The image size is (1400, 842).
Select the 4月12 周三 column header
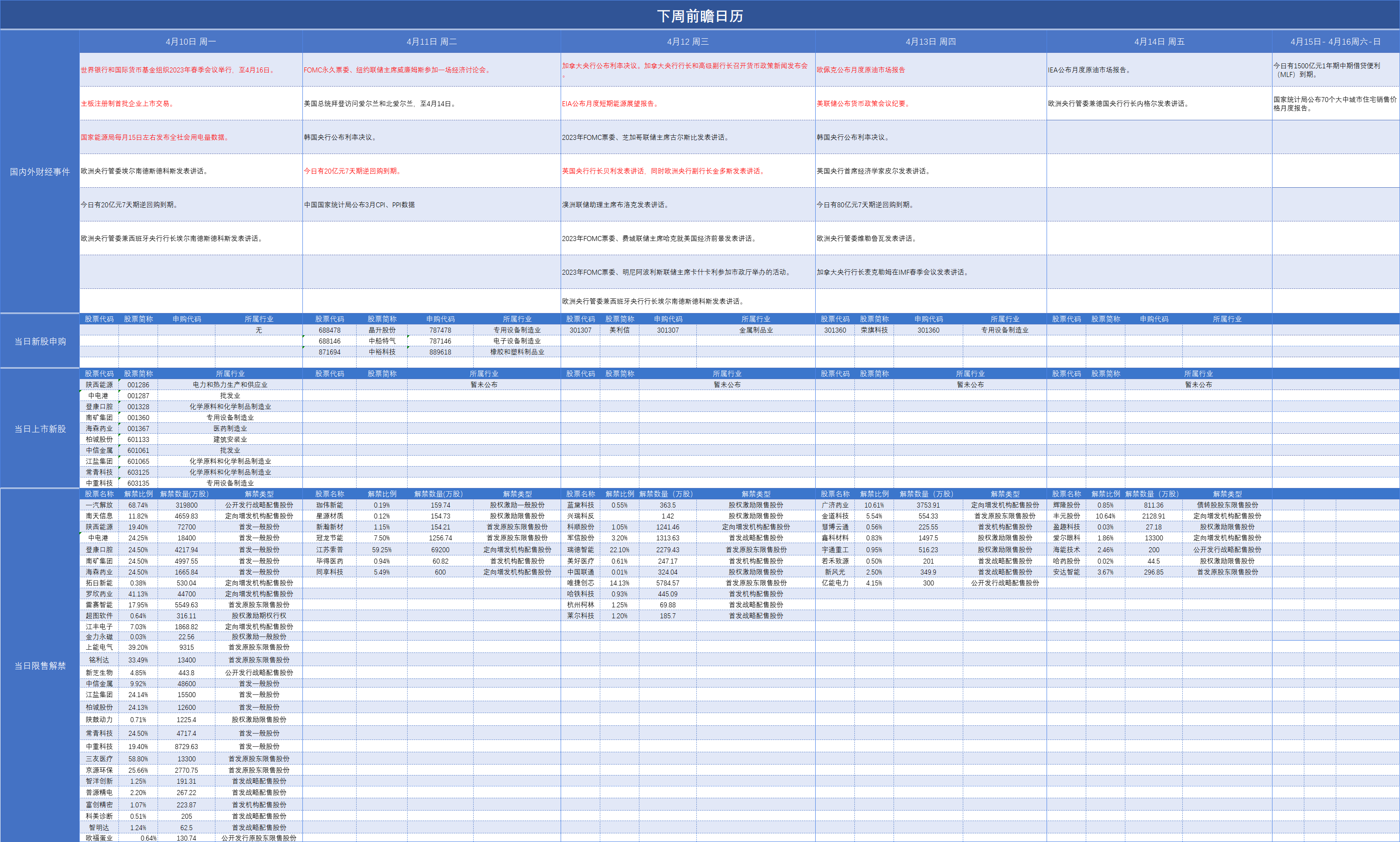pyautogui.click(x=688, y=41)
